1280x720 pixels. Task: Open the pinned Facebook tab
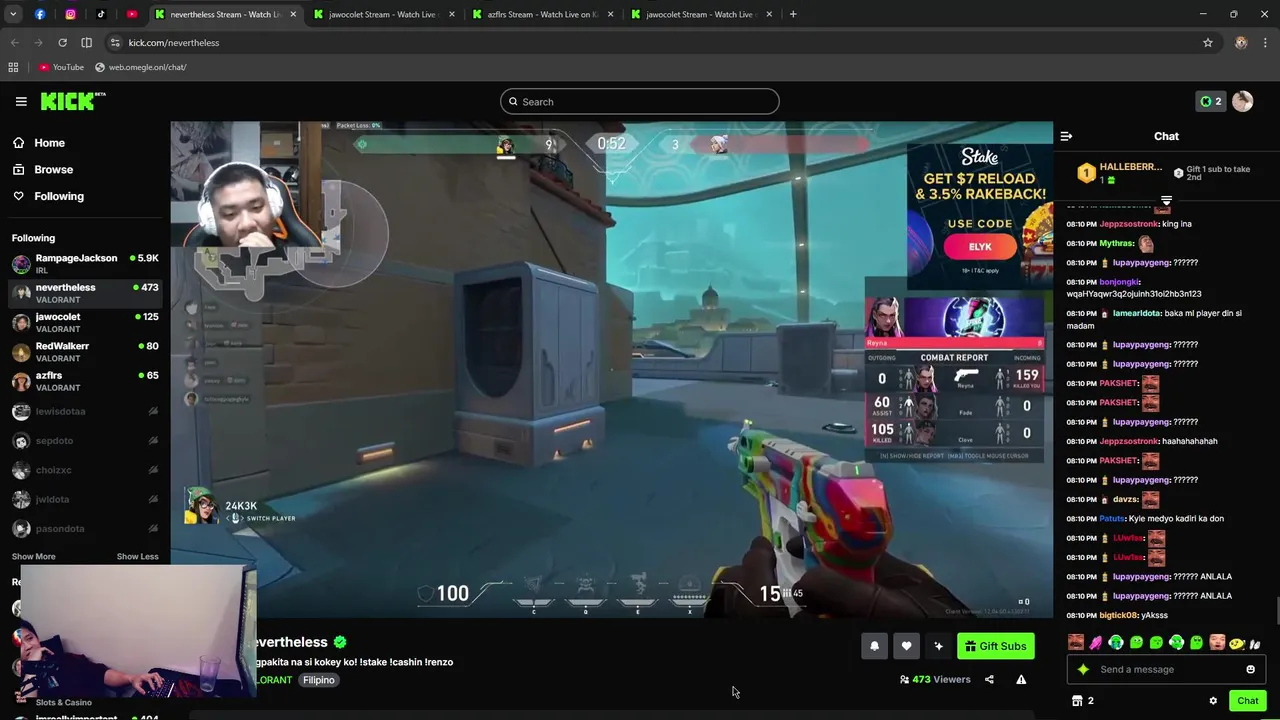[x=39, y=14]
